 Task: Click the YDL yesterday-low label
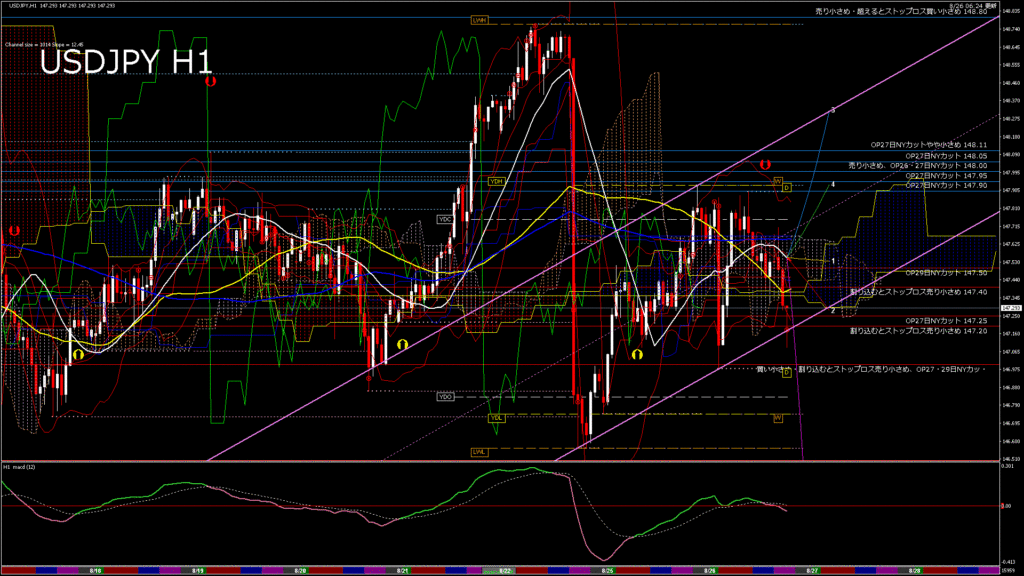click(x=496, y=418)
